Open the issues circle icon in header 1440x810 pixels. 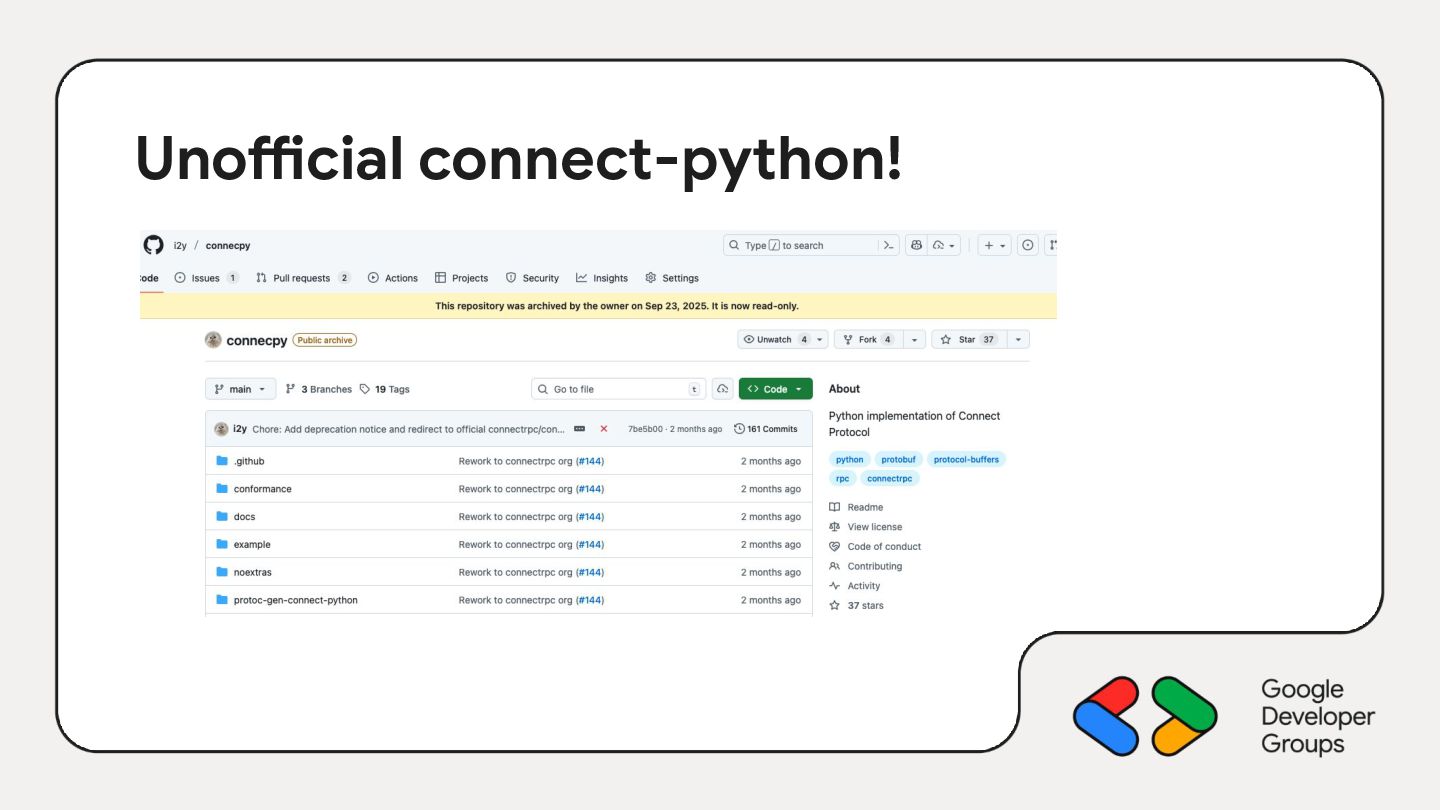[x=1028, y=245]
